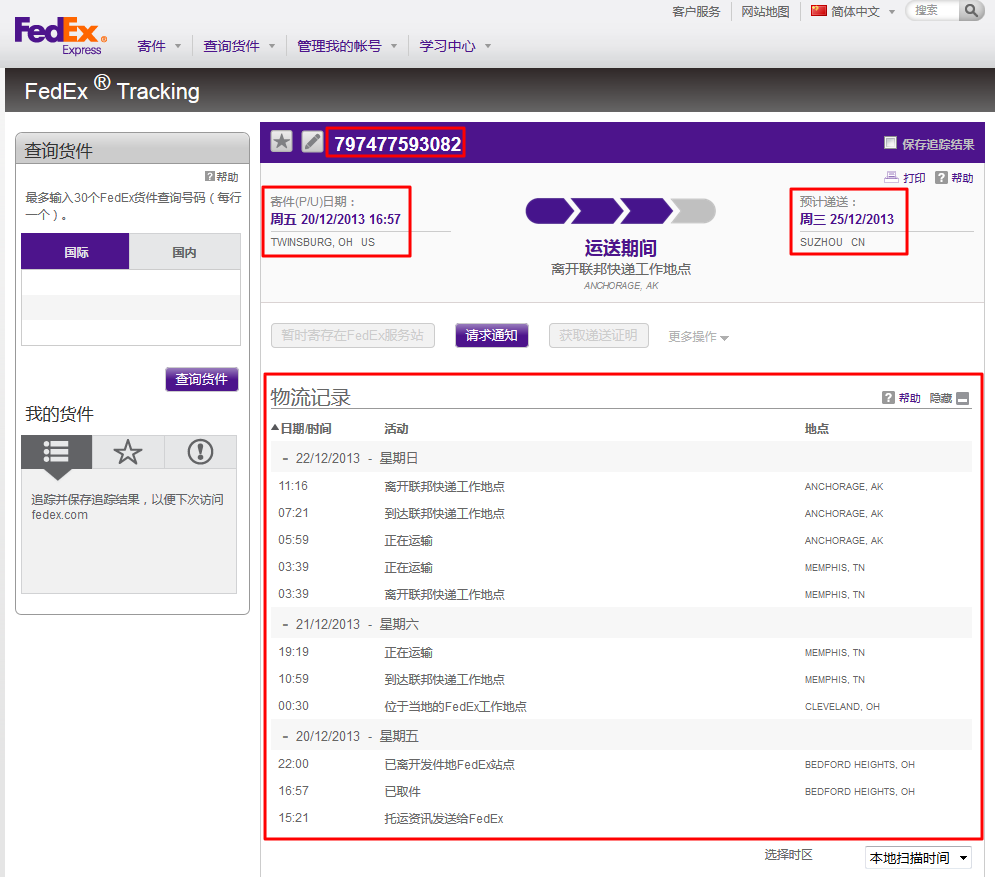Click the China flag icon
Image resolution: width=995 pixels, height=877 pixels.
tap(819, 11)
